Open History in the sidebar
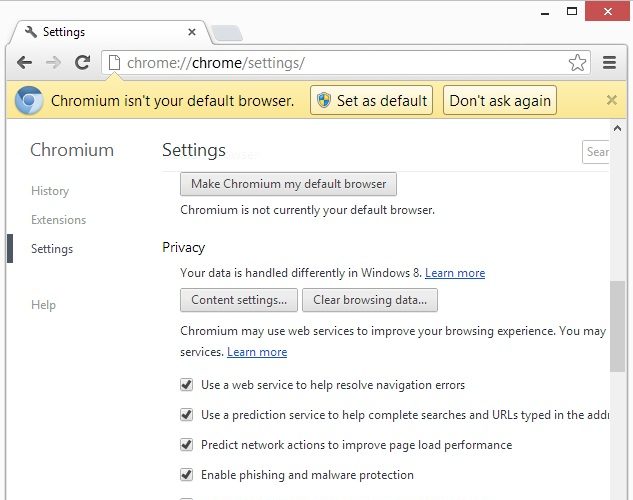This screenshot has height=500, width=633. point(50,191)
